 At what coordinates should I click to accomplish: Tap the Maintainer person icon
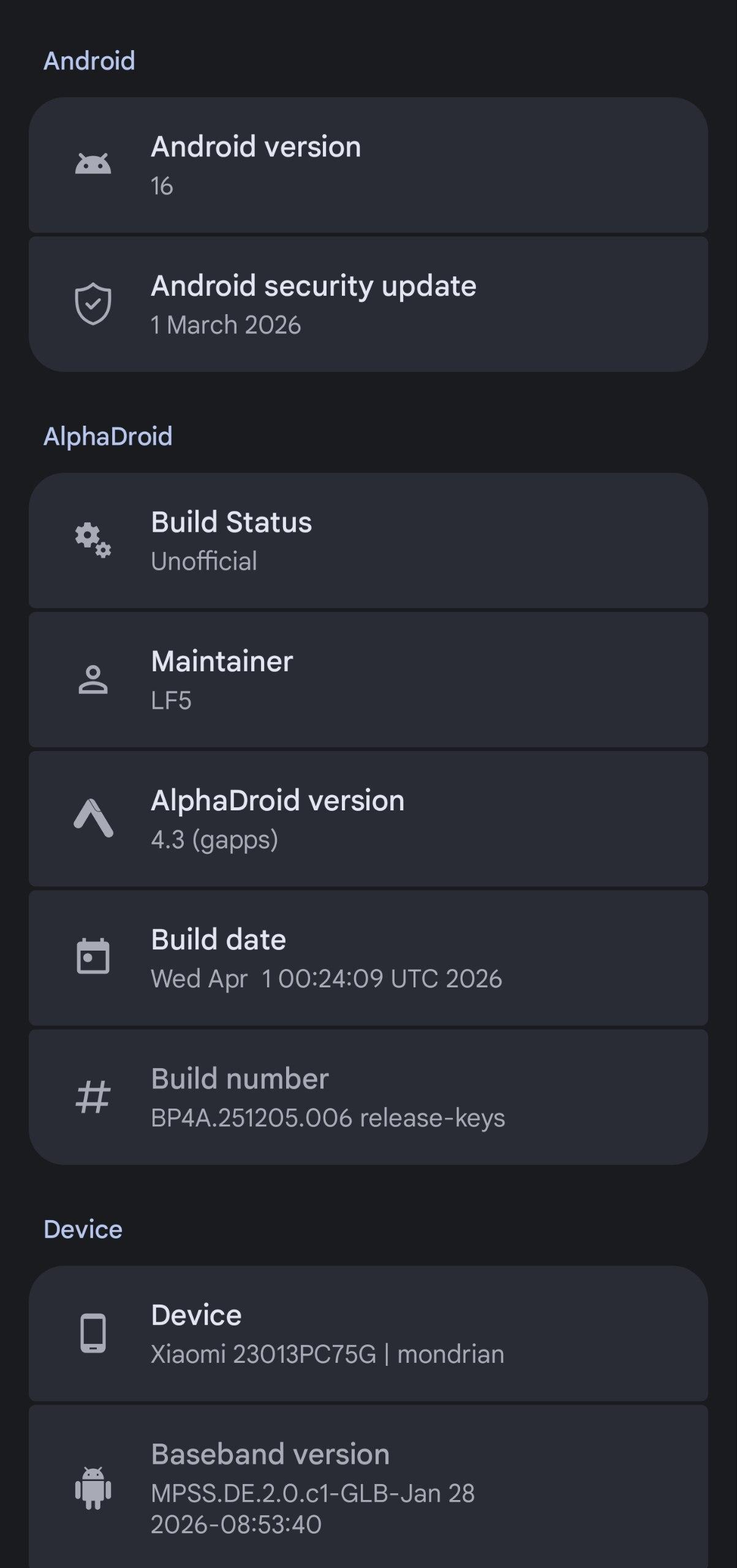[93, 679]
